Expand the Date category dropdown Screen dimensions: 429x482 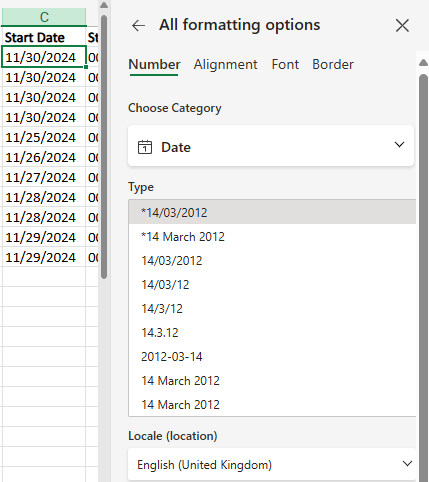pyautogui.click(x=271, y=146)
